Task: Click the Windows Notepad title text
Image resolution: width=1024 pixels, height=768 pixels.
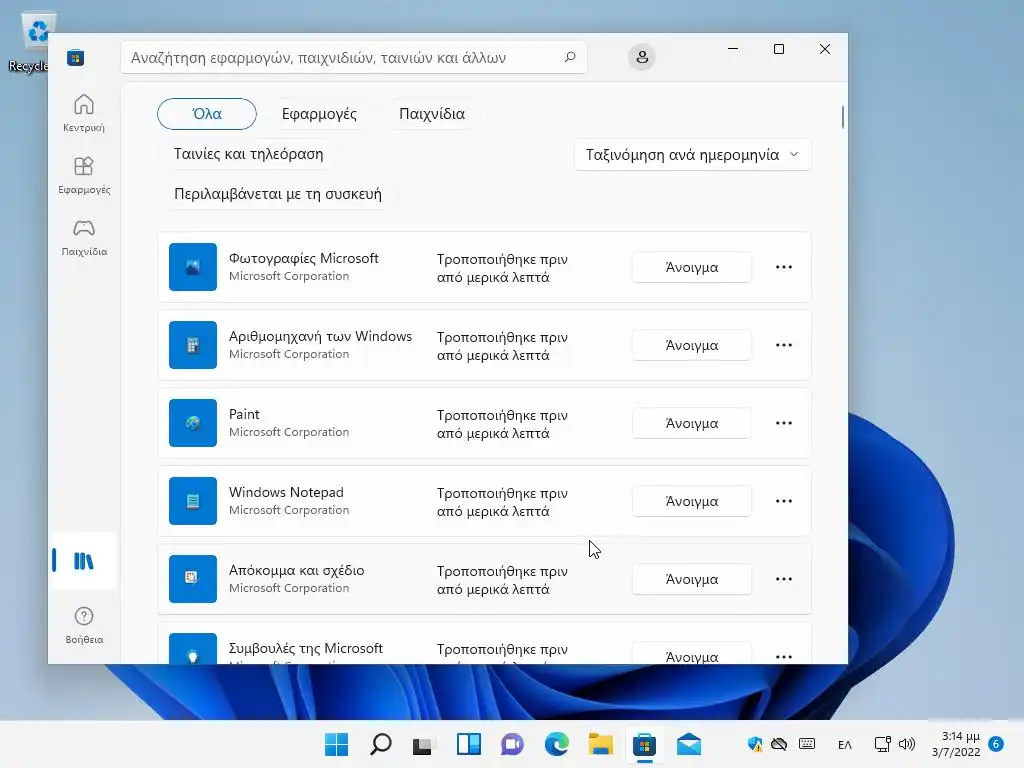Action: [286, 492]
